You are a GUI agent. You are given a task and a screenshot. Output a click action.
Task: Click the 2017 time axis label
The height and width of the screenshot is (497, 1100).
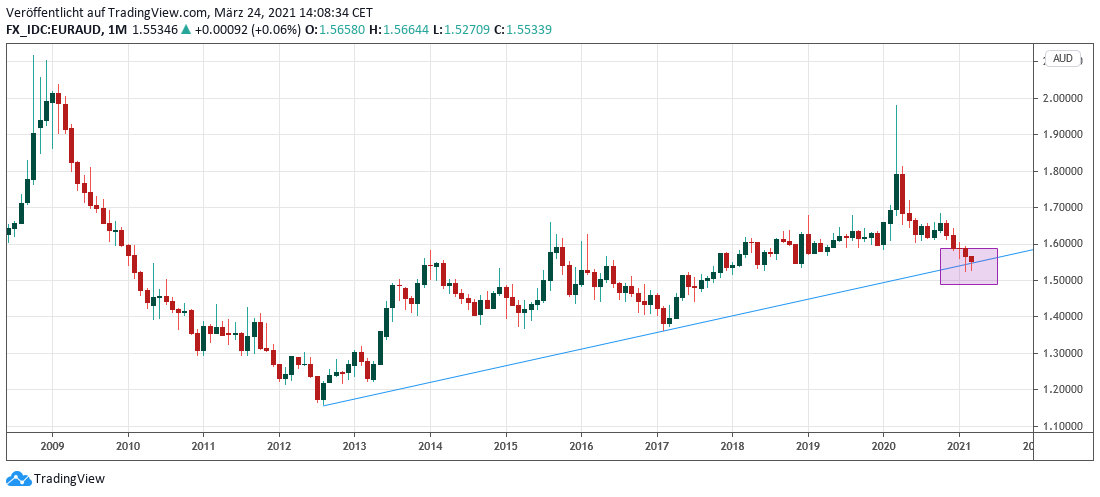coord(657,446)
